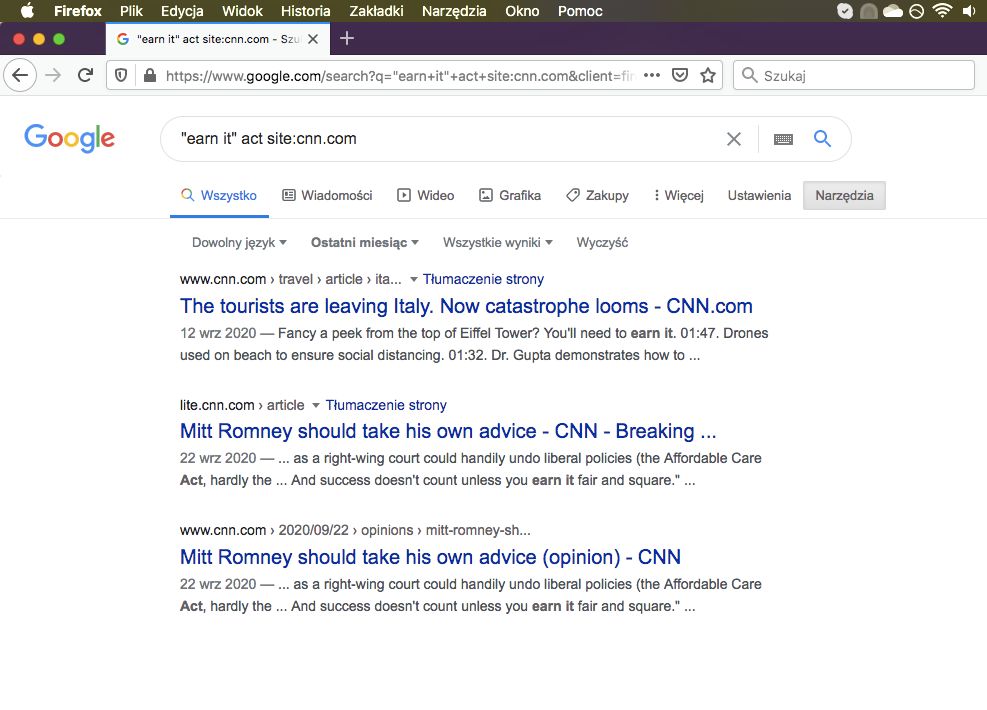Screen dimensions: 987x710
Task: Open the macOS Wi-Fi status icon
Action: [x=941, y=11]
